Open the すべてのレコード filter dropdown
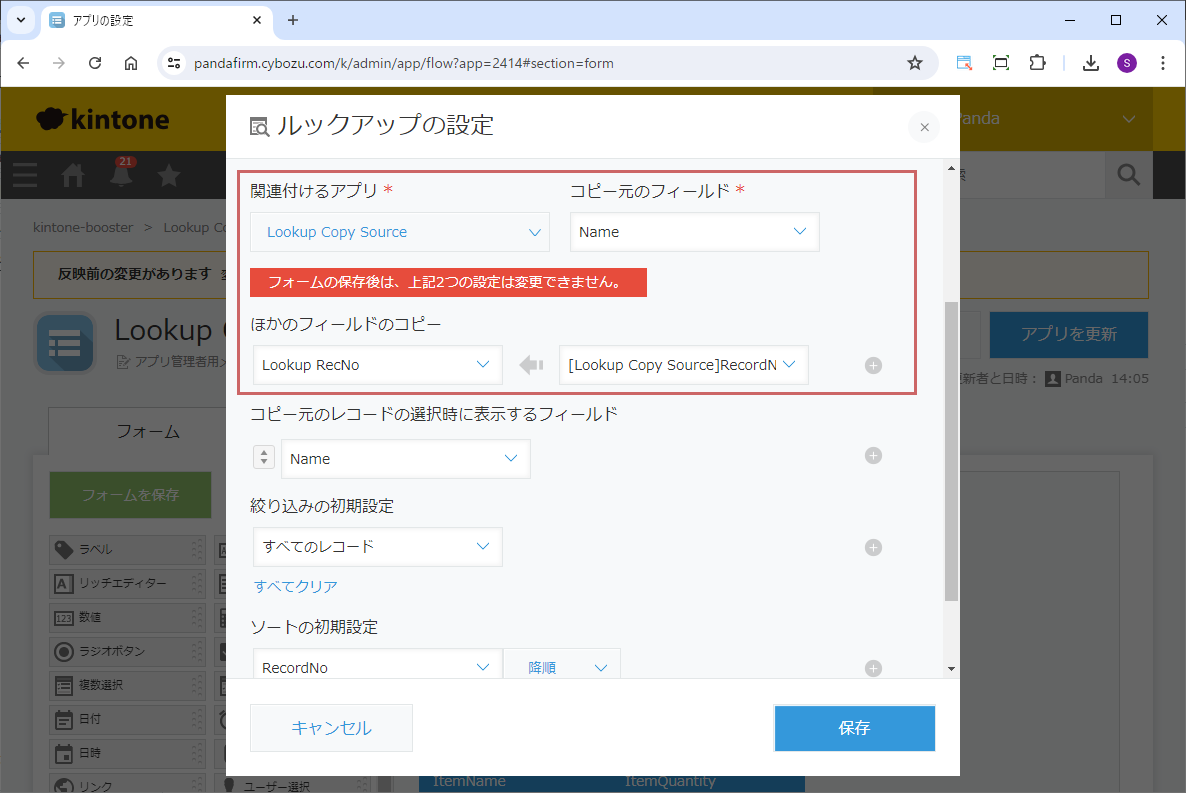Viewport: 1186px width, 793px height. coord(377,547)
